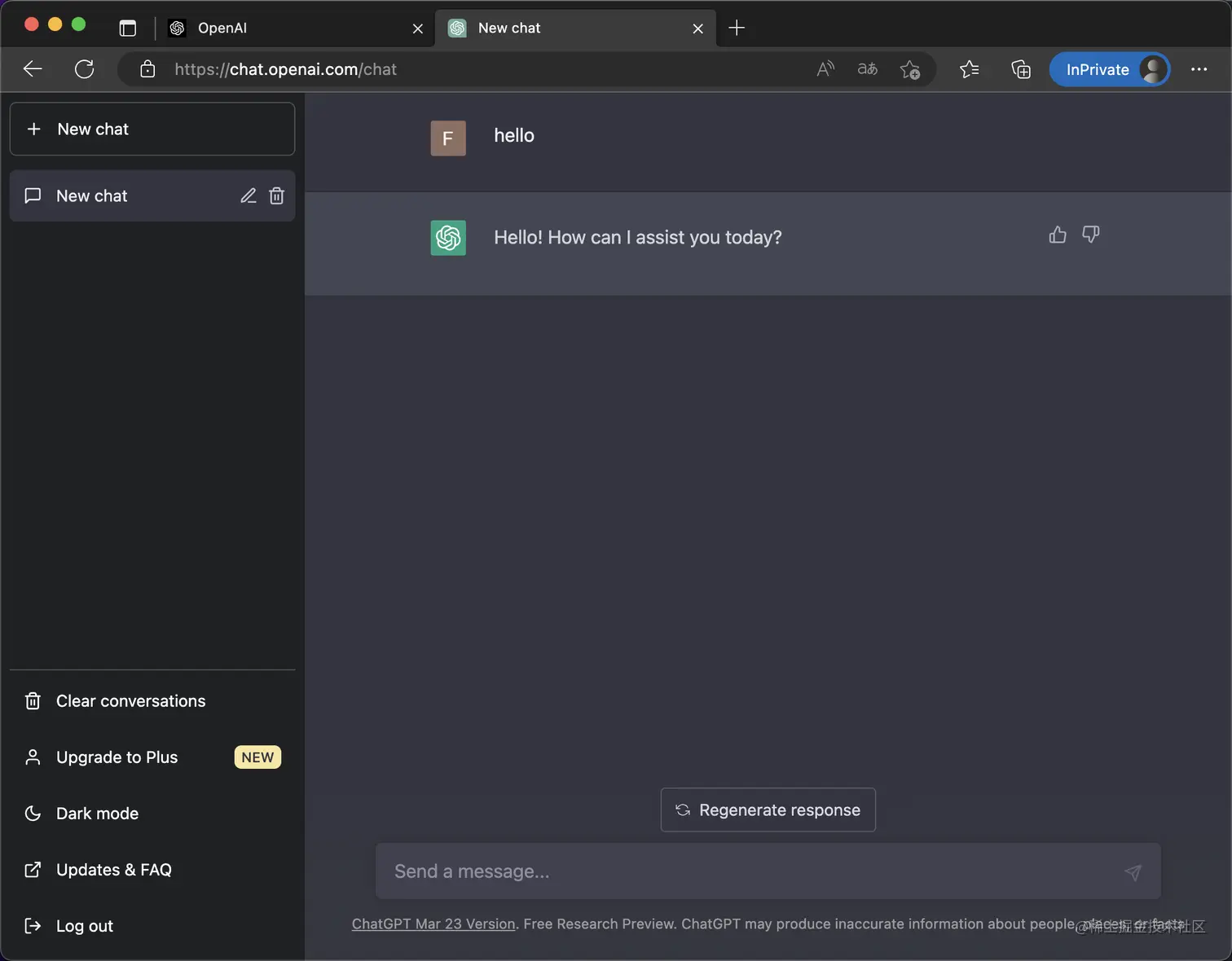Click Upgrade to Plus
The height and width of the screenshot is (961, 1232).
[x=152, y=757]
